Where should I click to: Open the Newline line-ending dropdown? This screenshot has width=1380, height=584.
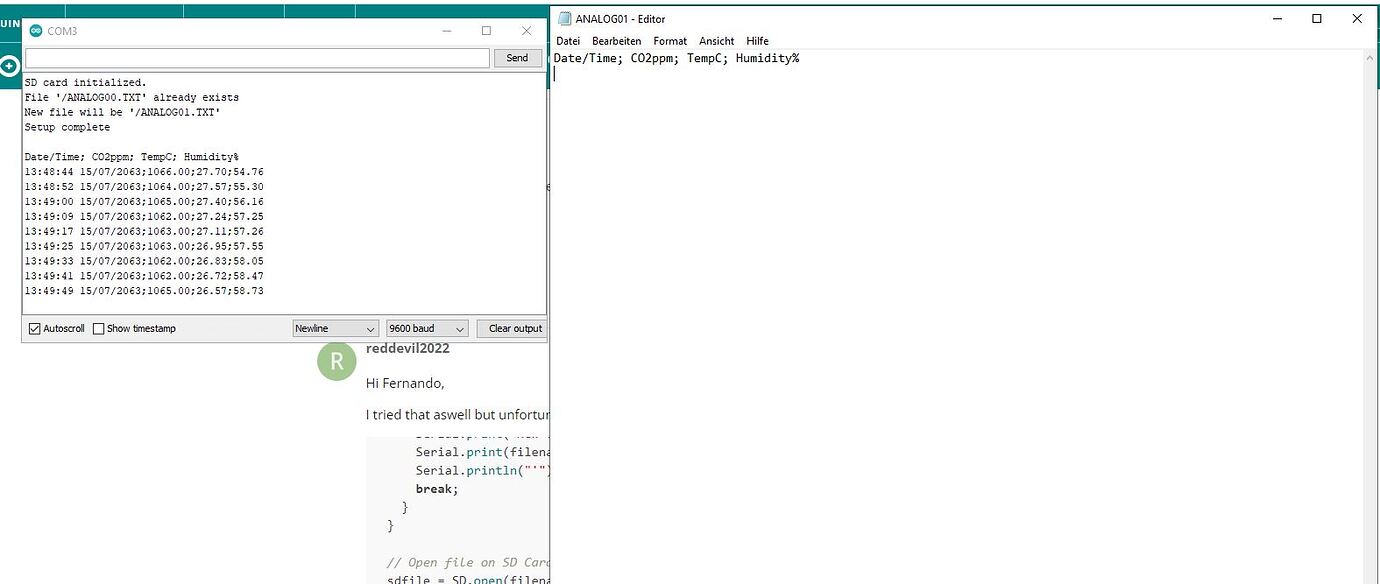pyautogui.click(x=335, y=328)
